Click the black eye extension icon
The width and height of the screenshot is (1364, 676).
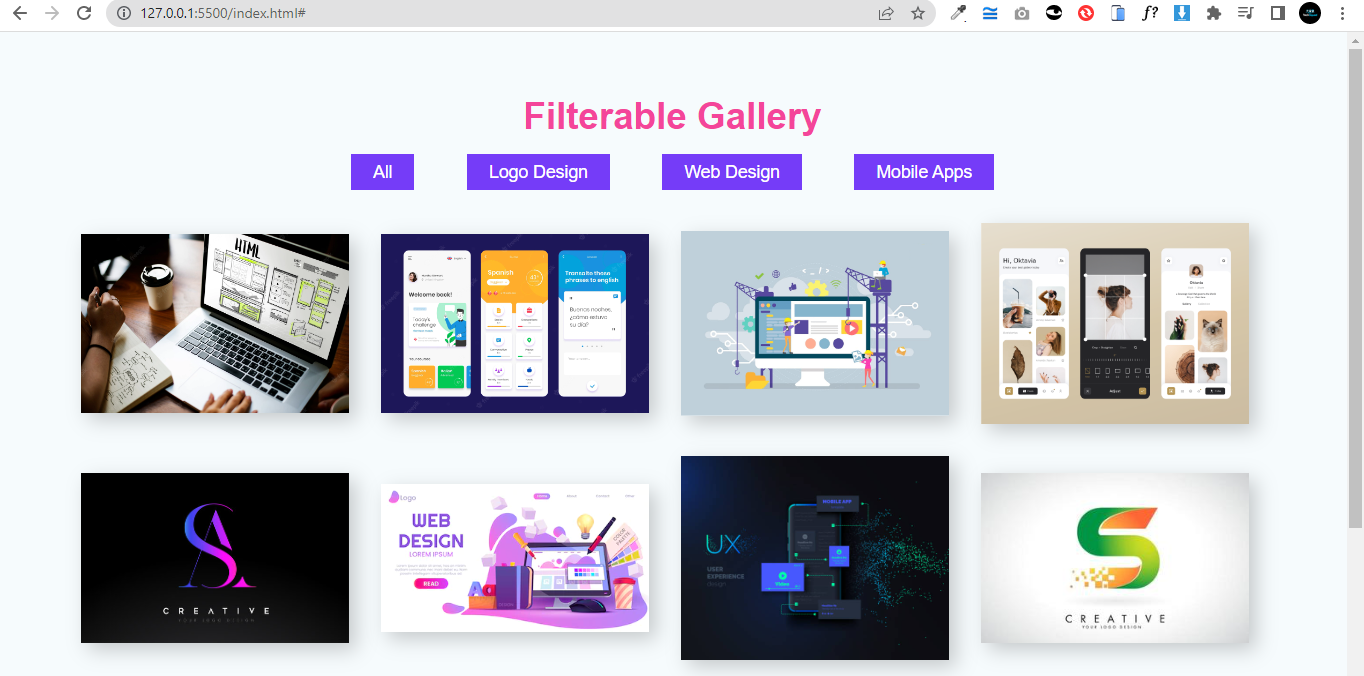(1053, 13)
